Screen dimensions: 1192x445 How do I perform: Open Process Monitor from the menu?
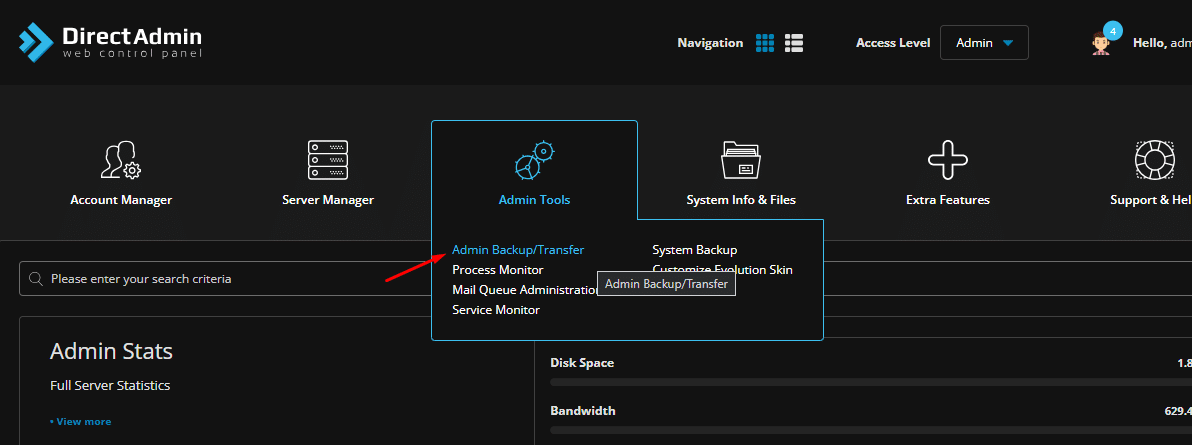pyautogui.click(x=497, y=269)
